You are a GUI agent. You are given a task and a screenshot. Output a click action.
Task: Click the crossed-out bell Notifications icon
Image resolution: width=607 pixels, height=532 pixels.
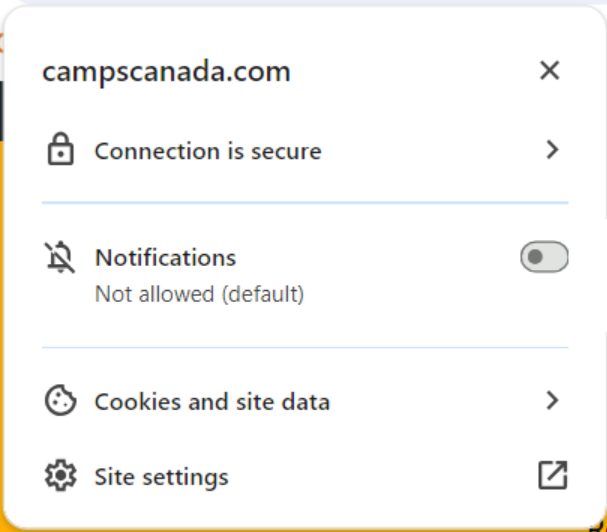[x=61, y=258]
